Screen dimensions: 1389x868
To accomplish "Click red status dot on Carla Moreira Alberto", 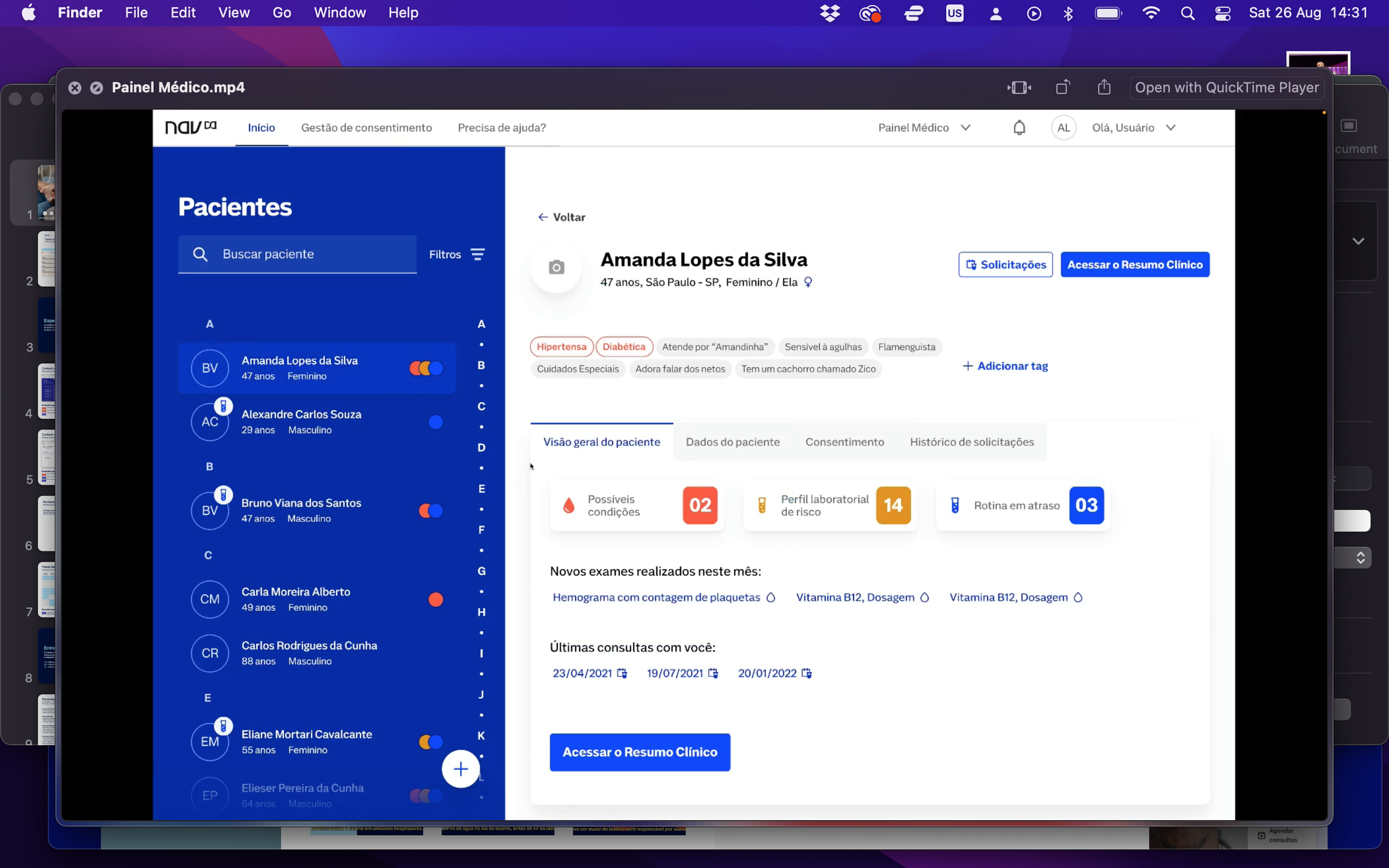I will pos(435,599).
